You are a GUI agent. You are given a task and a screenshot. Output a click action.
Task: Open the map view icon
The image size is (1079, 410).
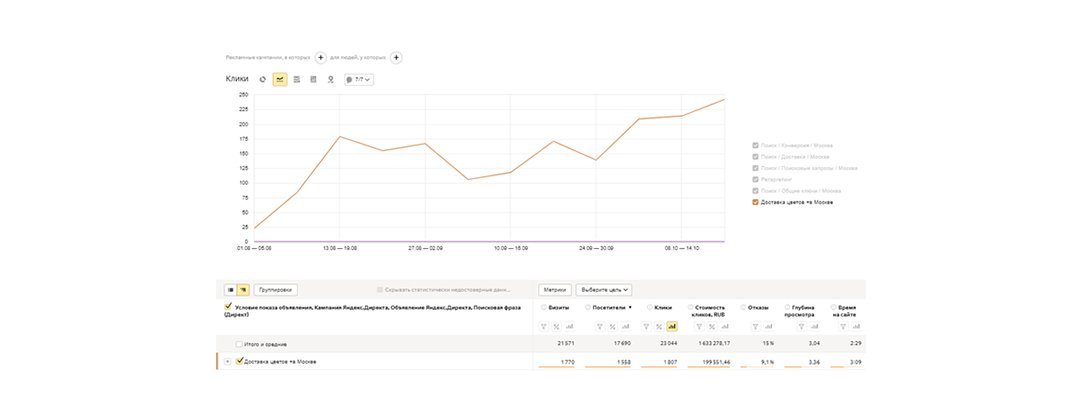point(330,79)
